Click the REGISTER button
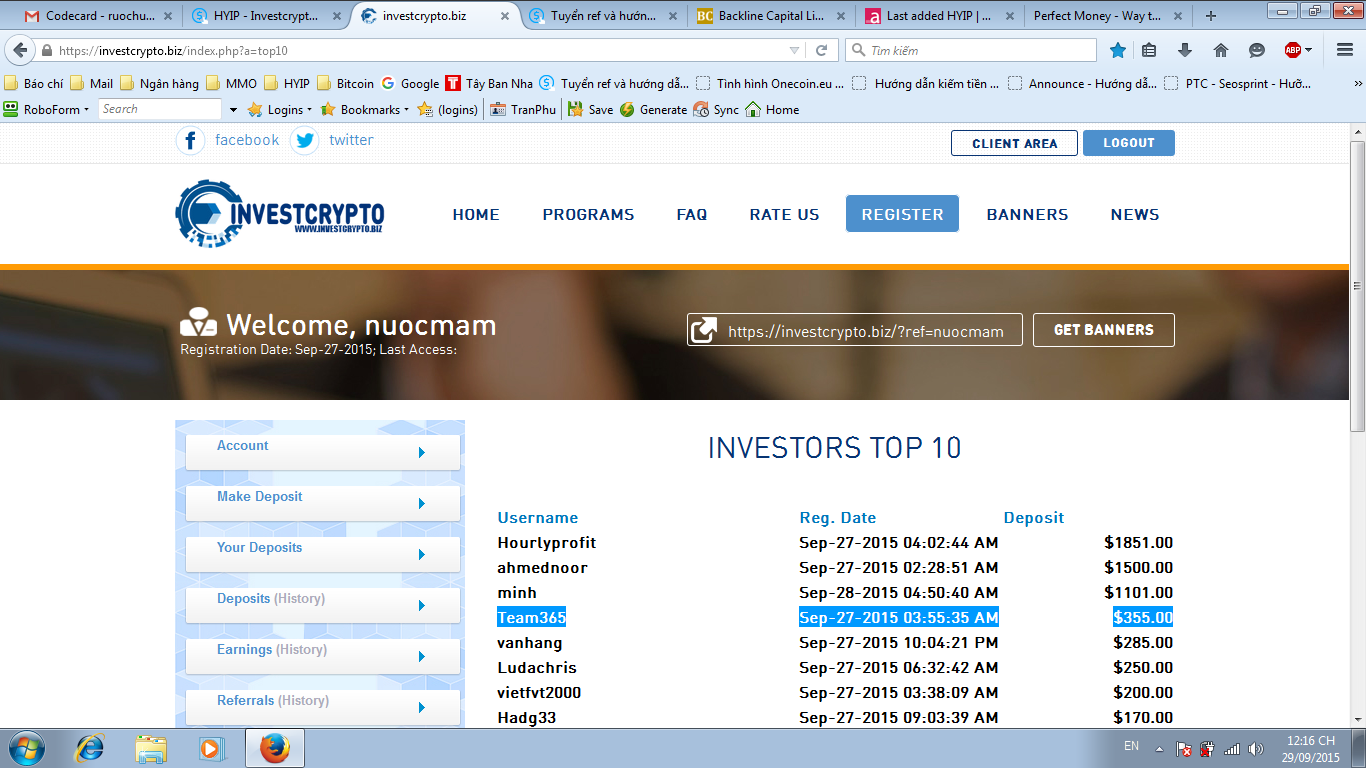Viewport: 1366px width, 768px height. [902, 214]
